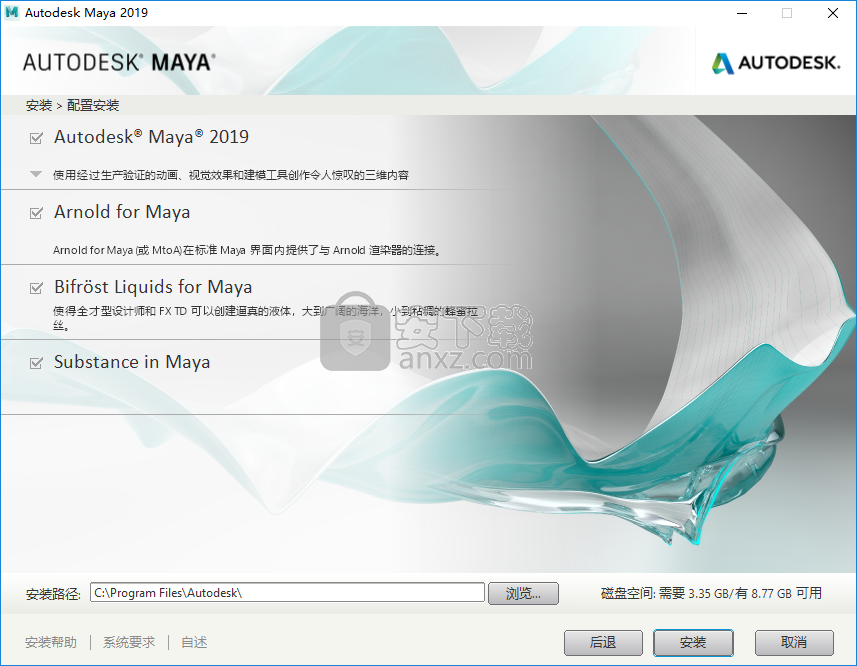Click the 磁盘空间 disk space requirement text
Image resolution: width=857 pixels, height=666 pixels.
click(x=711, y=593)
